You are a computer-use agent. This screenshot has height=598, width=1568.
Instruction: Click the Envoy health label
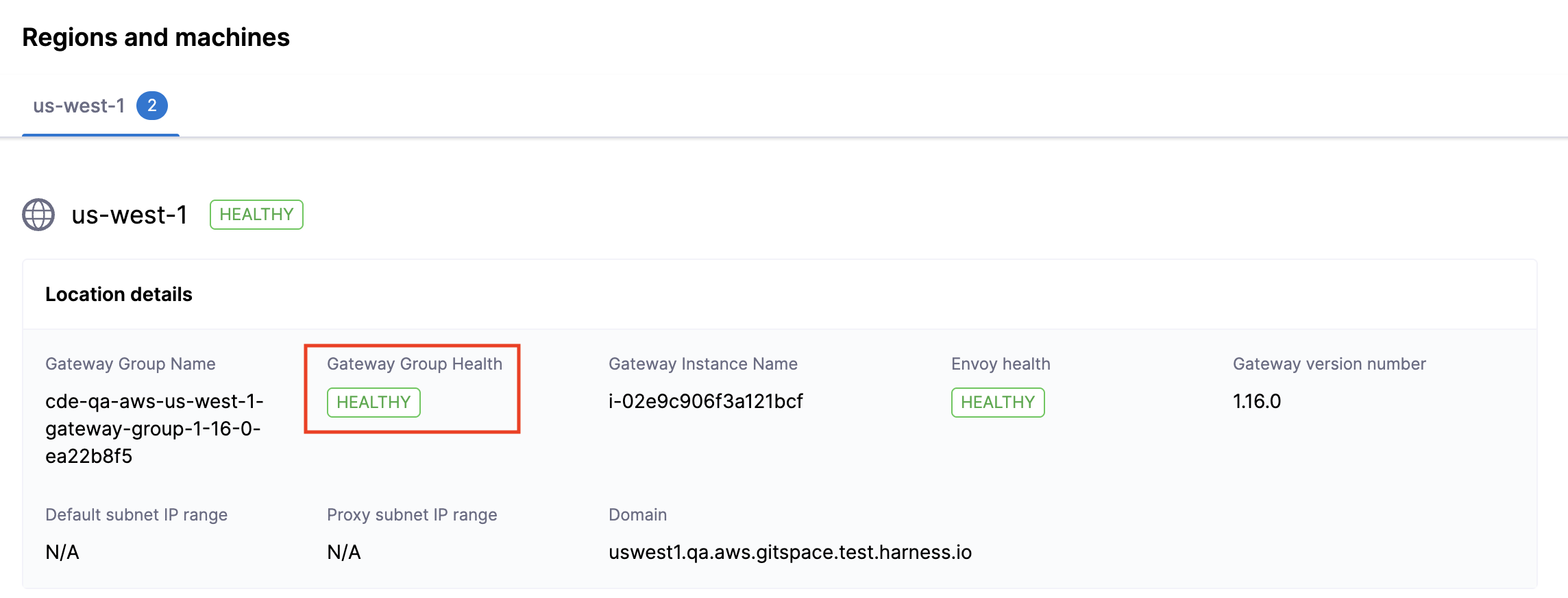(1001, 364)
